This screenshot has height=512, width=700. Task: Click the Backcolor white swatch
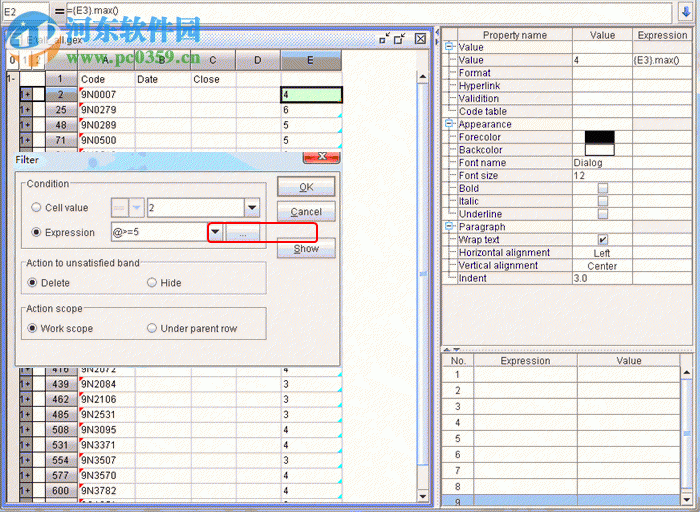[x=600, y=150]
